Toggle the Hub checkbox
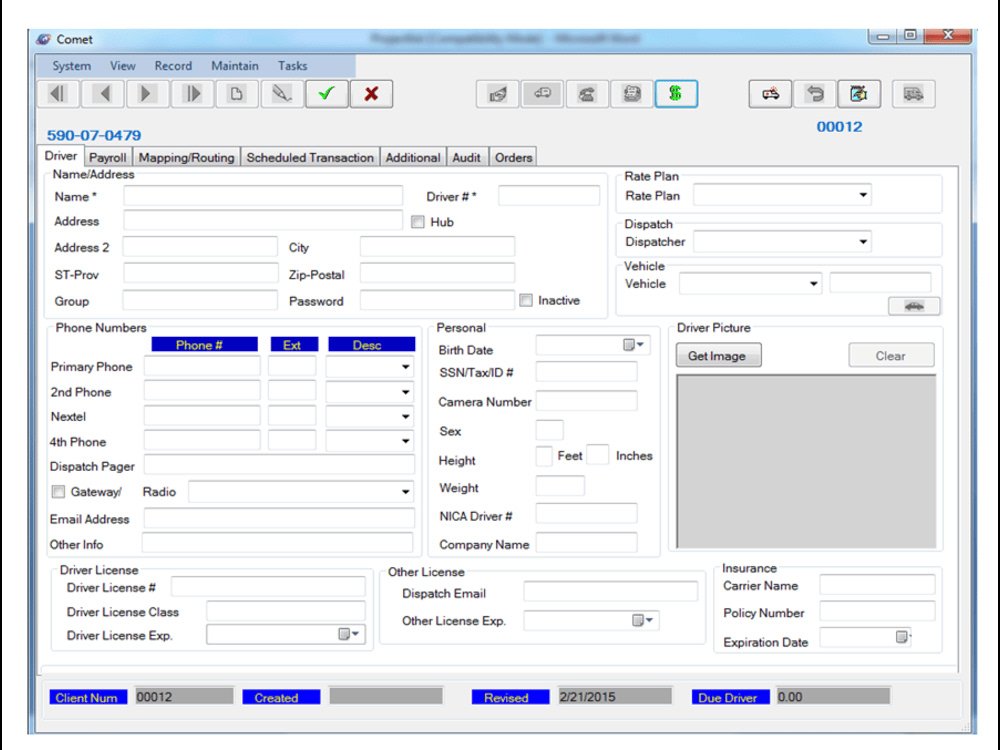The image size is (1000, 750). coord(418,222)
